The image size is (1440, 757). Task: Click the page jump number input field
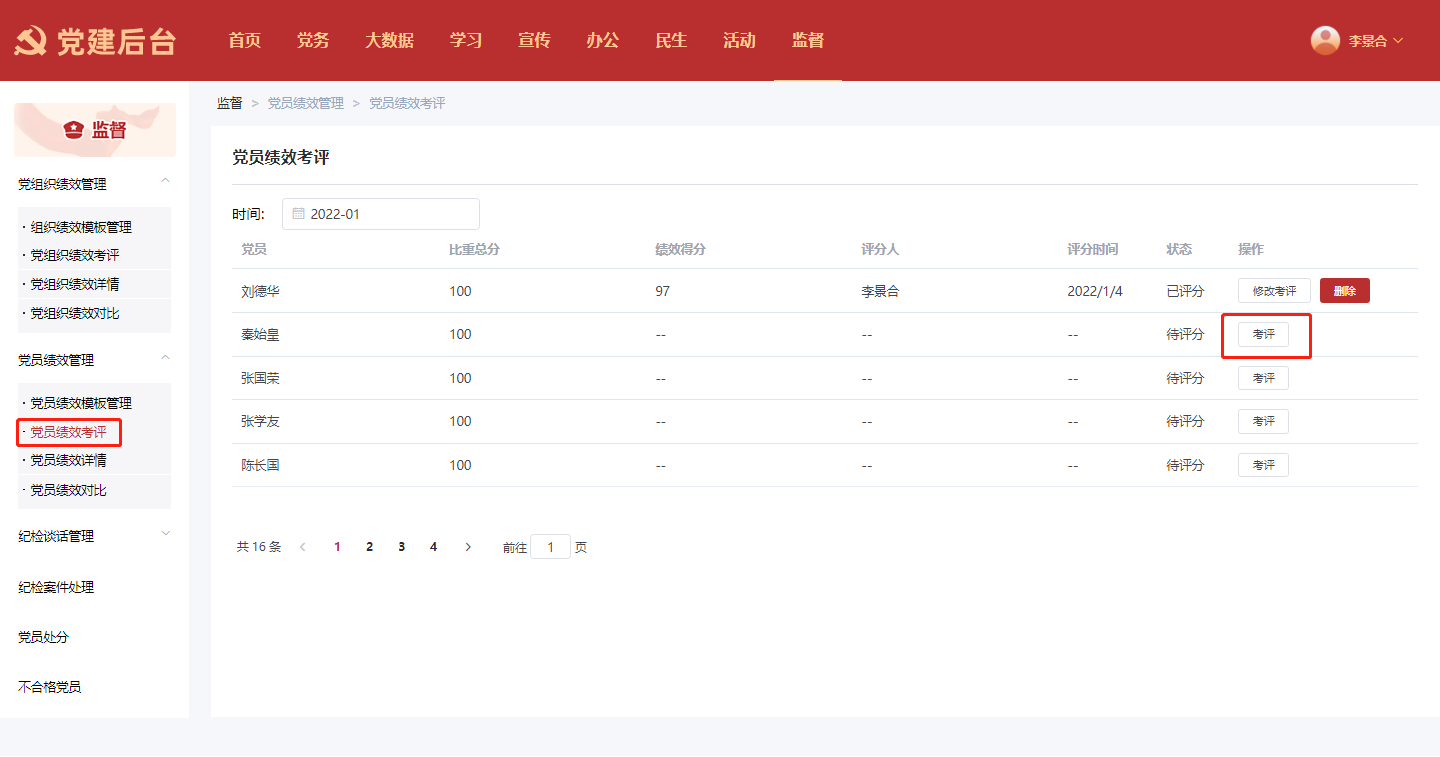coord(550,547)
